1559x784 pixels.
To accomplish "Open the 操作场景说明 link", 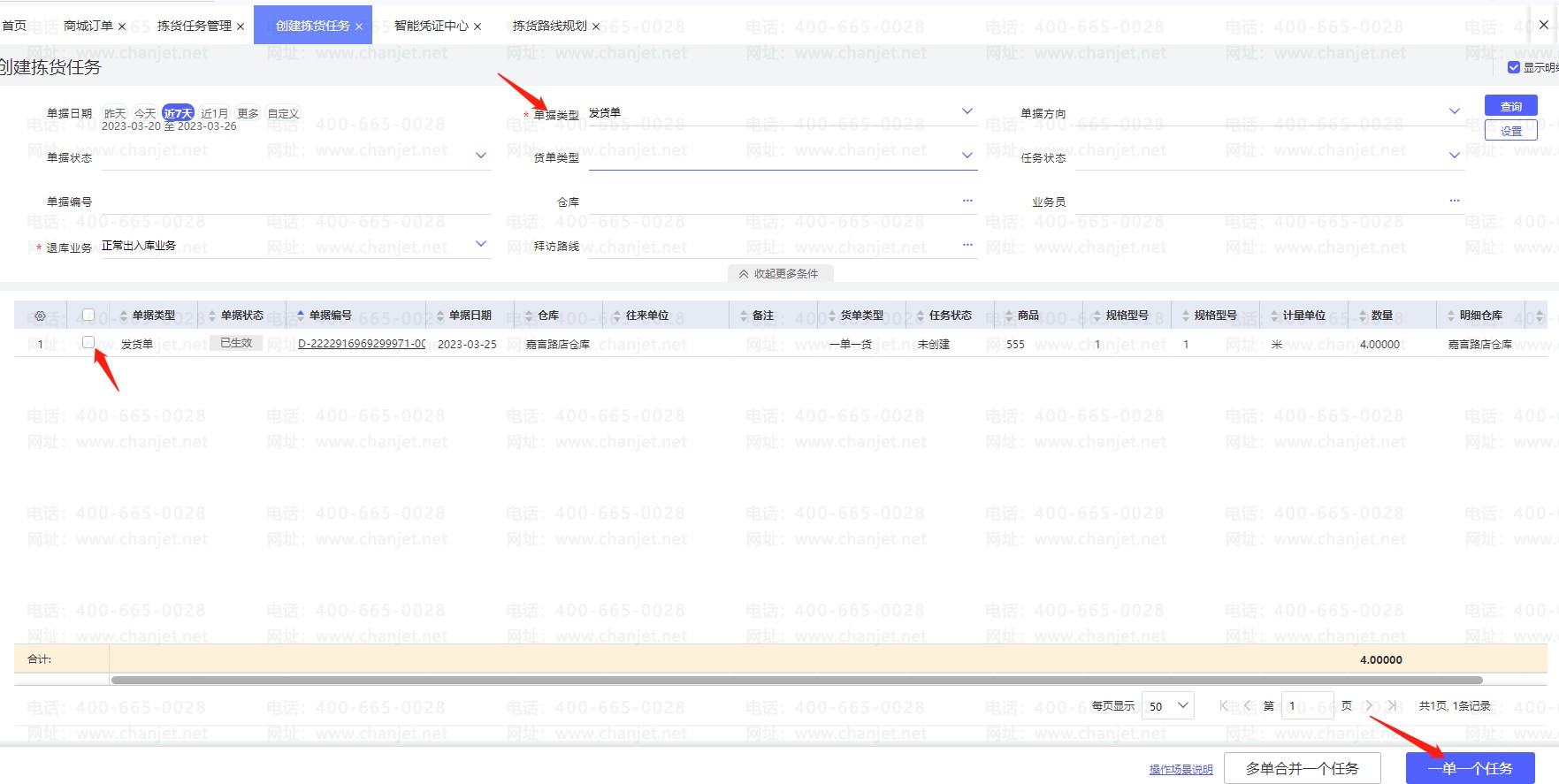I will (1181, 770).
